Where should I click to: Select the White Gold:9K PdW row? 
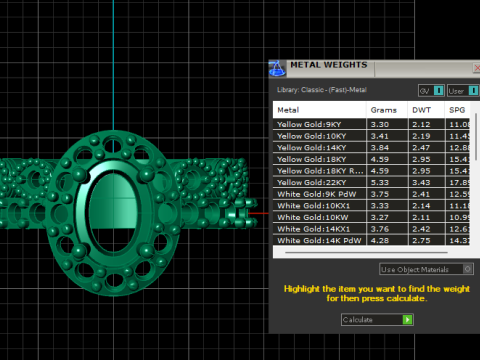(x=371, y=194)
